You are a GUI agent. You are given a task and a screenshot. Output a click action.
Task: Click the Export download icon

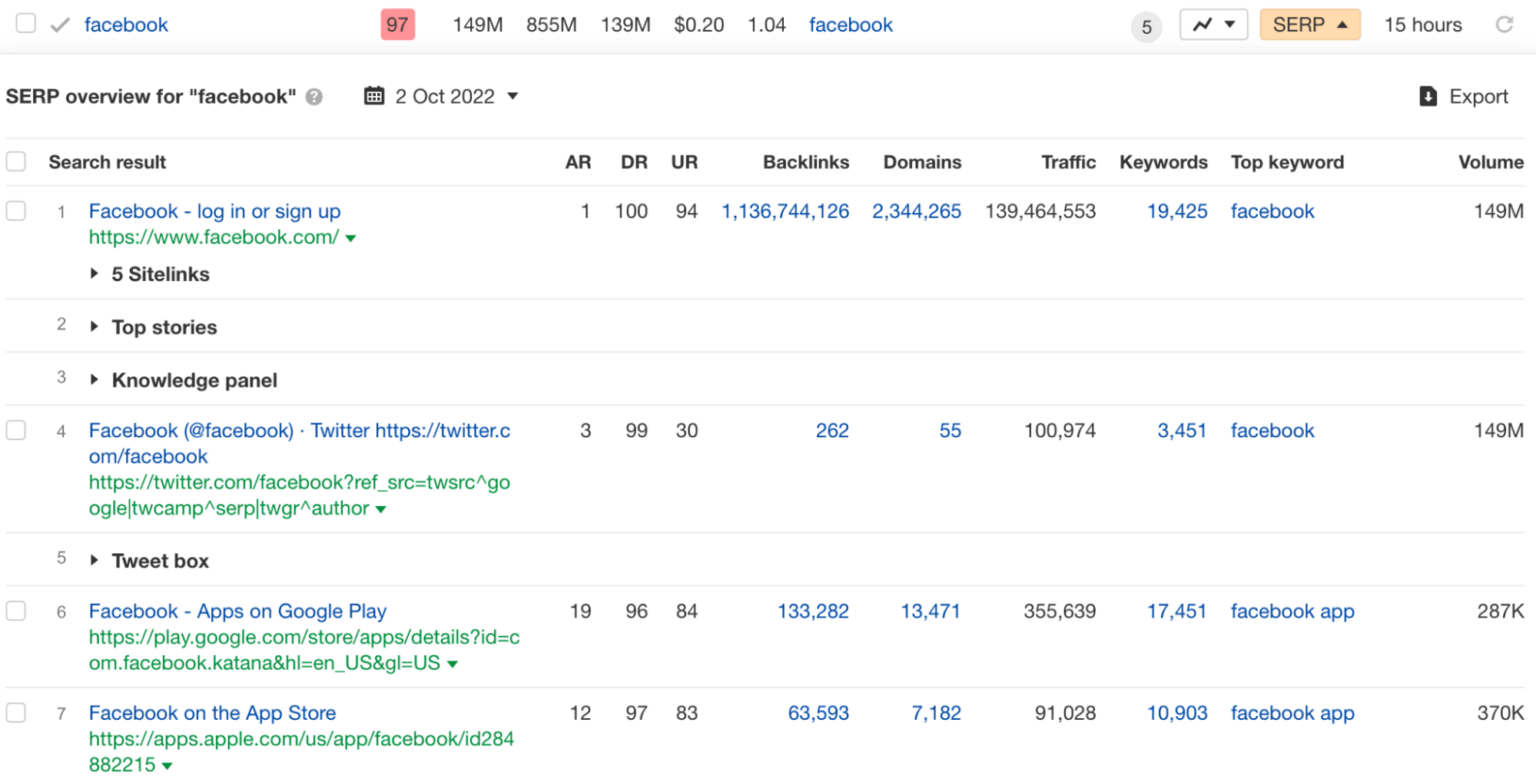(x=1428, y=96)
